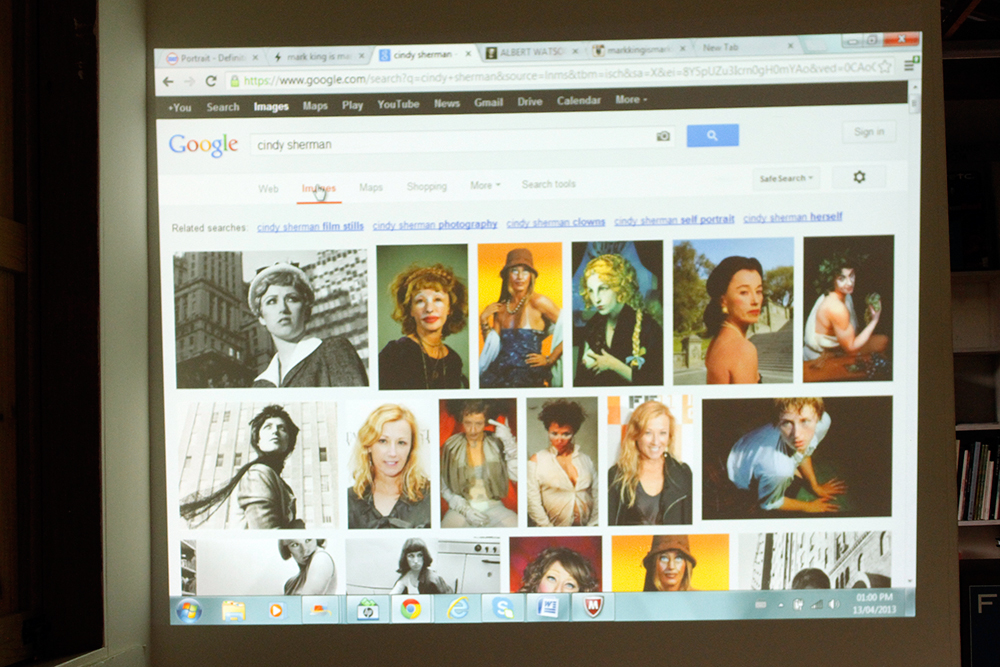Click the camera search-by-image icon
Viewport: 1000px width, 667px height.
(x=662, y=136)
